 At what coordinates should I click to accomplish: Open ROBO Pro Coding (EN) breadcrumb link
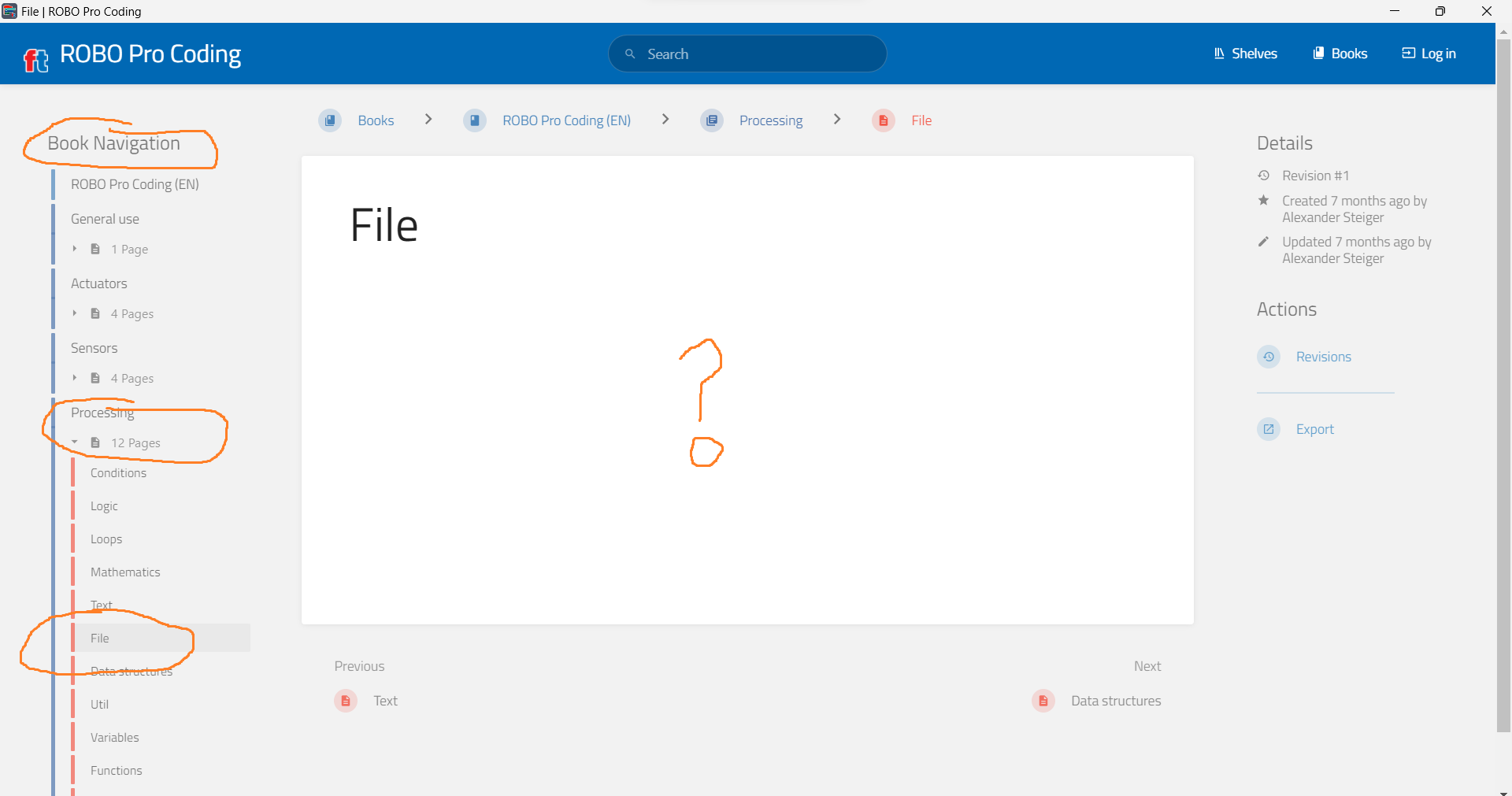[567, 120]
